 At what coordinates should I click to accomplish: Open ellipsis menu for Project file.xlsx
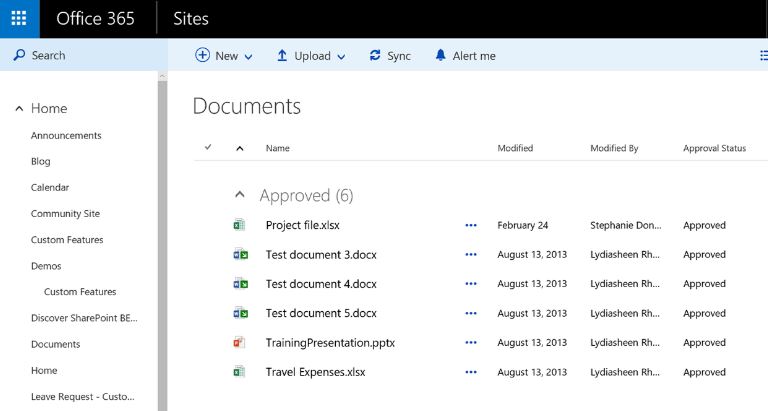[471, 226]
